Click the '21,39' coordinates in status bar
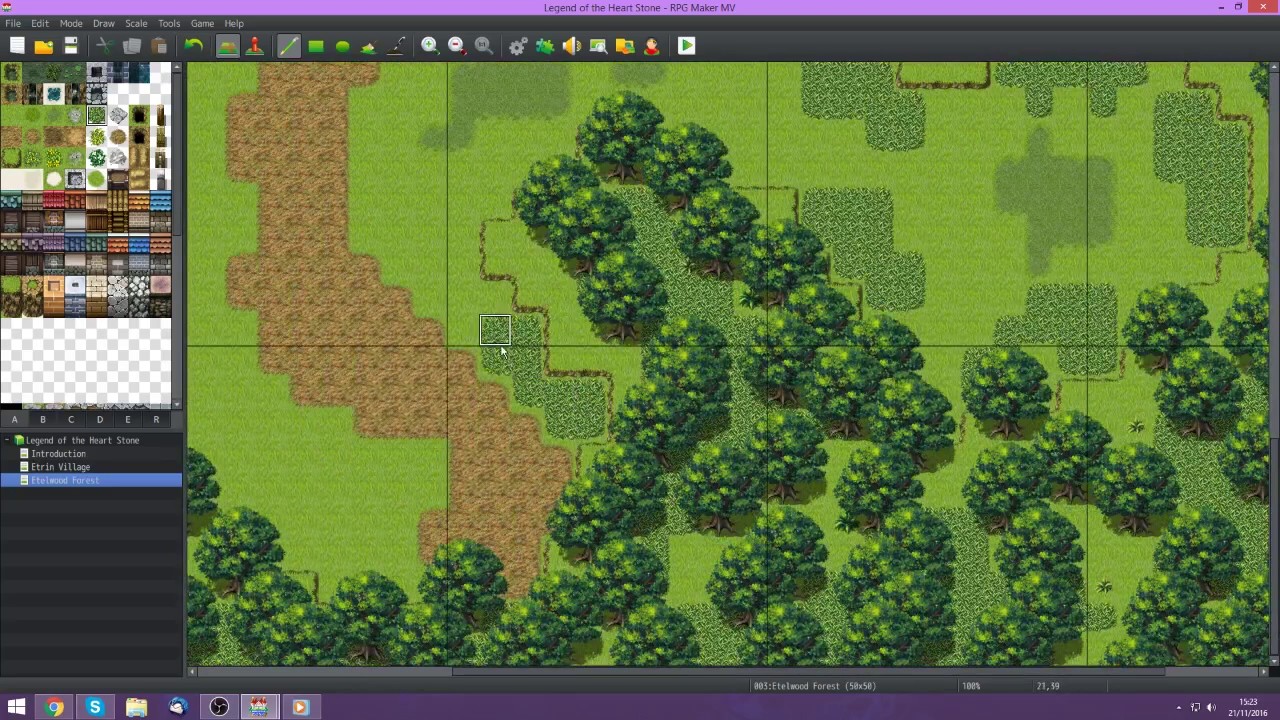 [x=1048, y=686]
